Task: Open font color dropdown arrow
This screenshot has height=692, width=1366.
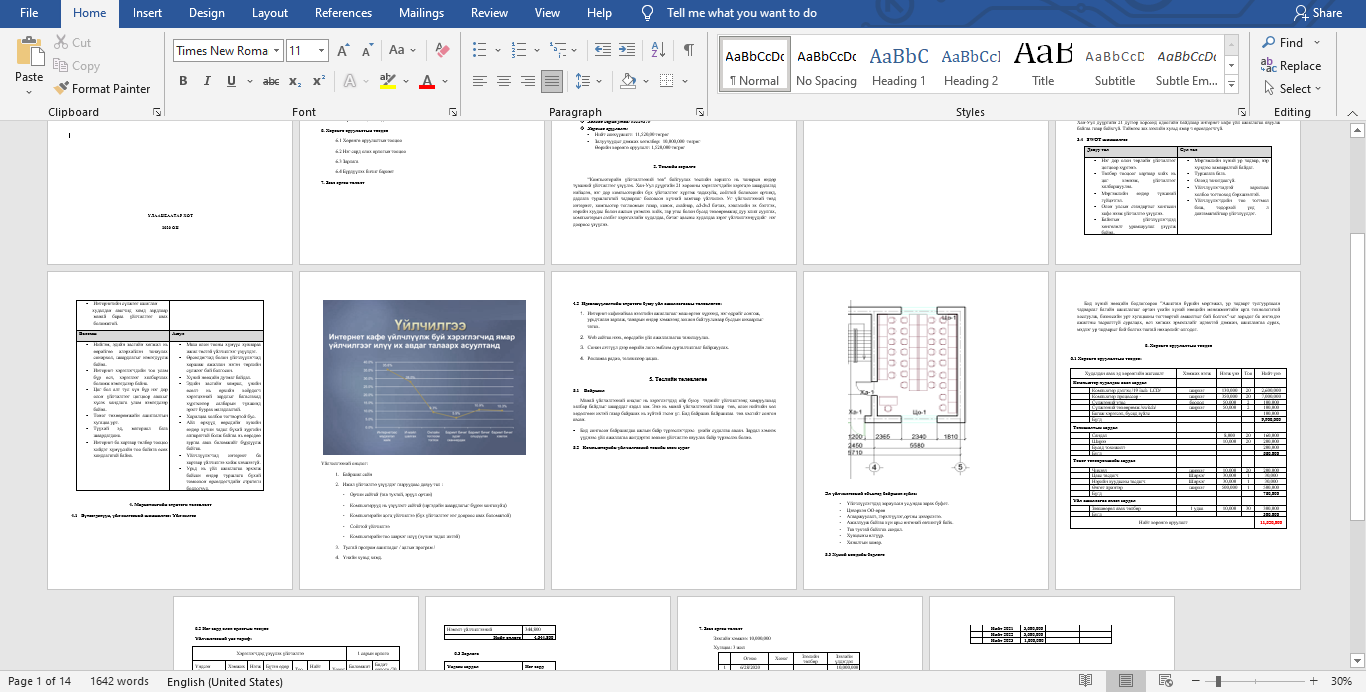Action: tap(443, 81)
